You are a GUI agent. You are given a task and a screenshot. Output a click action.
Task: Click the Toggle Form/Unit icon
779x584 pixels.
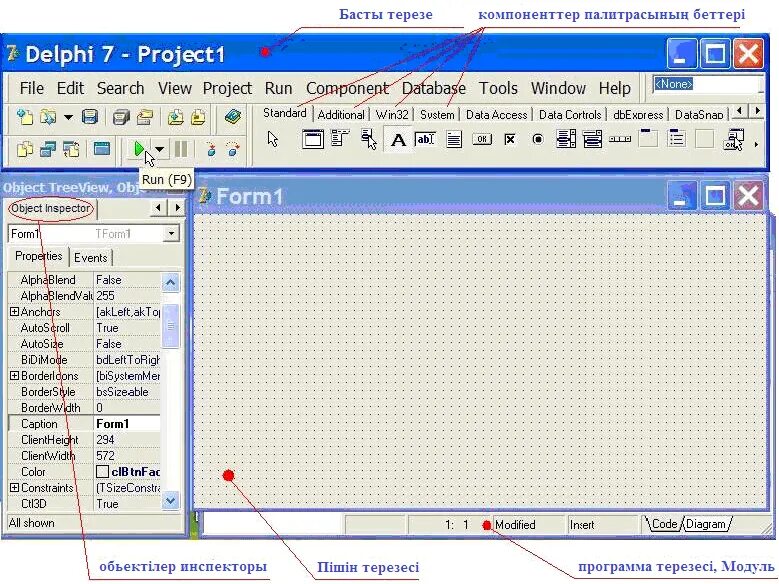(x=72, y=149)
